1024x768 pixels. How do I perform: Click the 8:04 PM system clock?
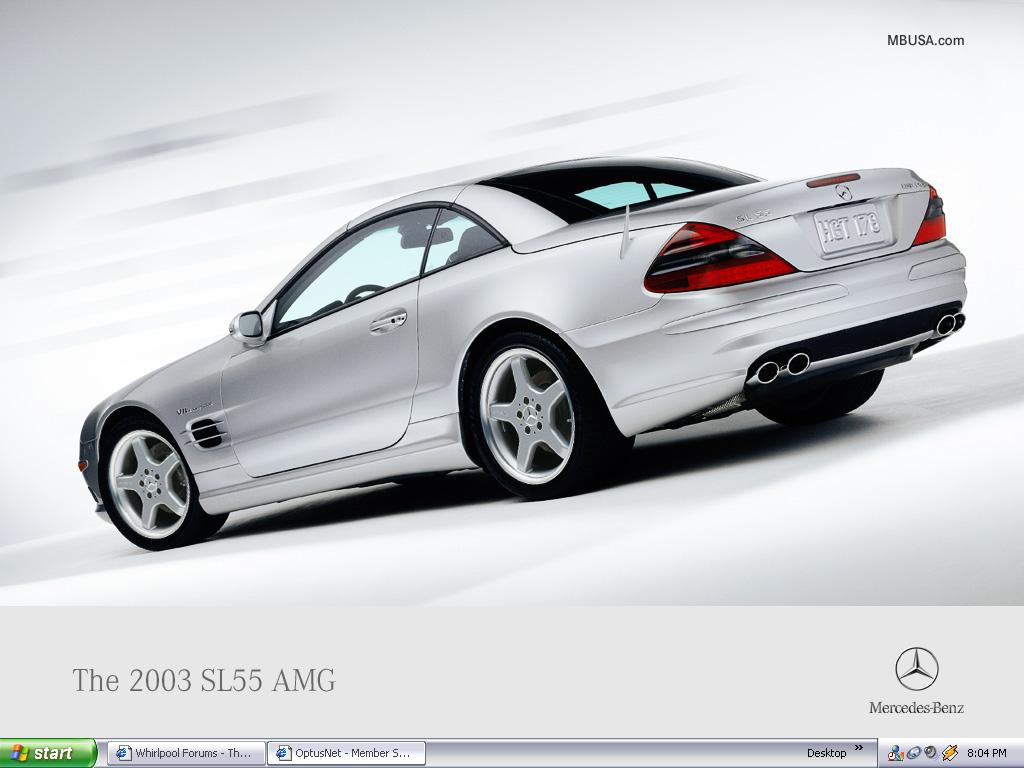pos(987,753)
